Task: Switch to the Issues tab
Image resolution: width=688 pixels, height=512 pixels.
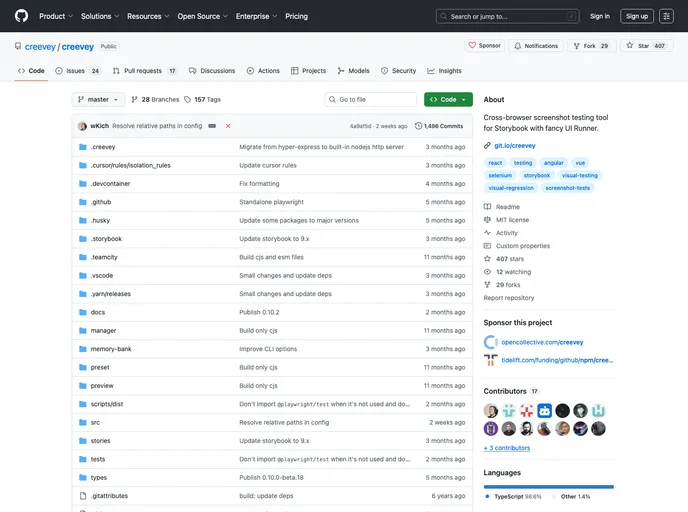Action: coord(78,71)
